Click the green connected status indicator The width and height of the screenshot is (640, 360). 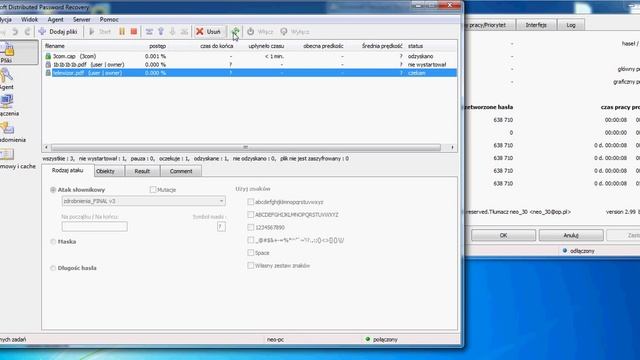click(368, 339)
